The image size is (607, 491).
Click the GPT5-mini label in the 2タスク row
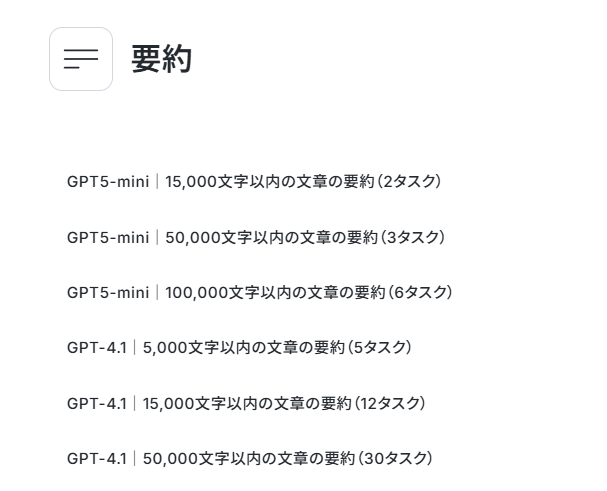click(108, 182)
